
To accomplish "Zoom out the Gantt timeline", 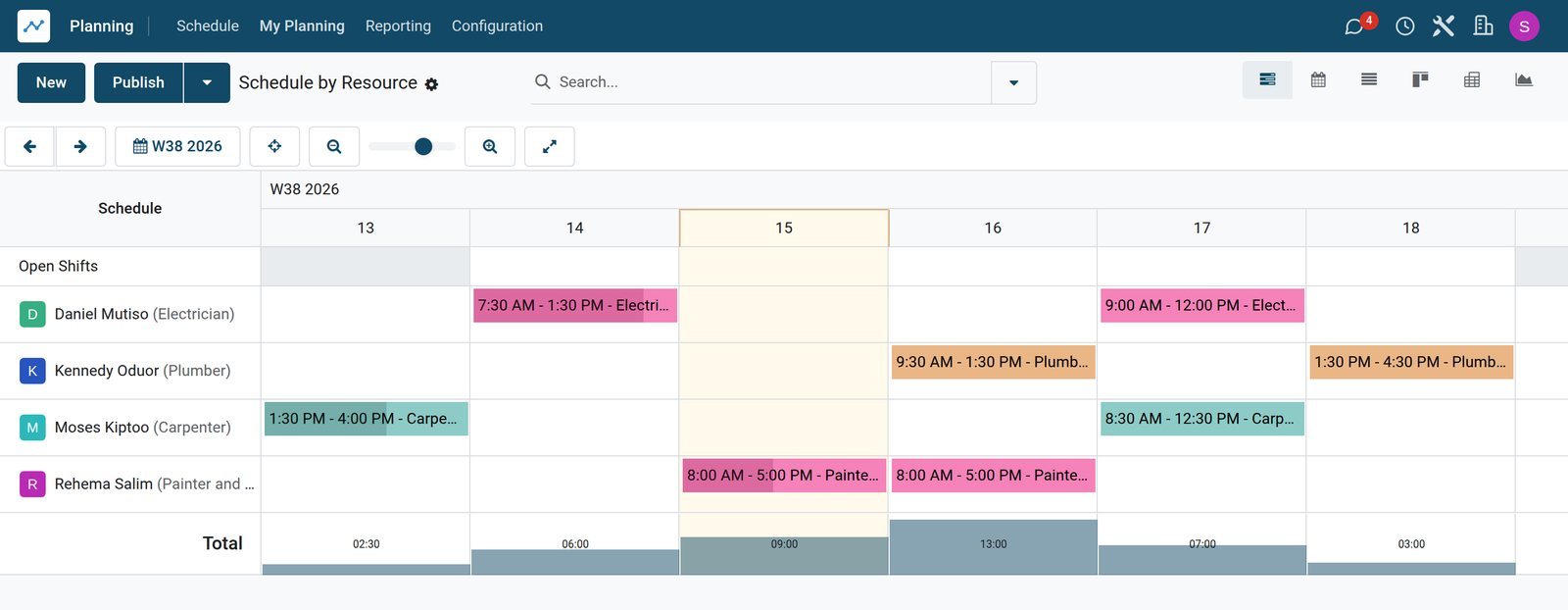I will pyautogui.click(x=334, y=146).
